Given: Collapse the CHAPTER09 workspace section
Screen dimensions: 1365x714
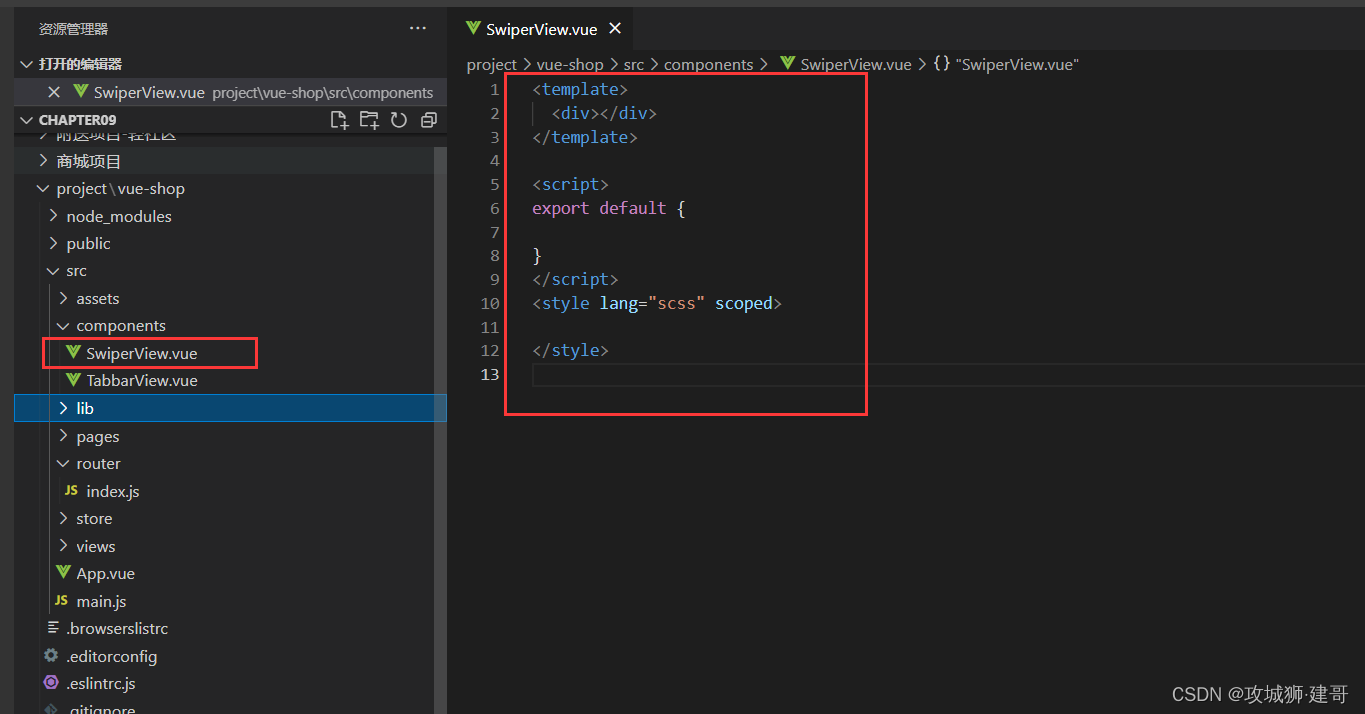Looking at the screenshot, I should (x=27, y=120).
